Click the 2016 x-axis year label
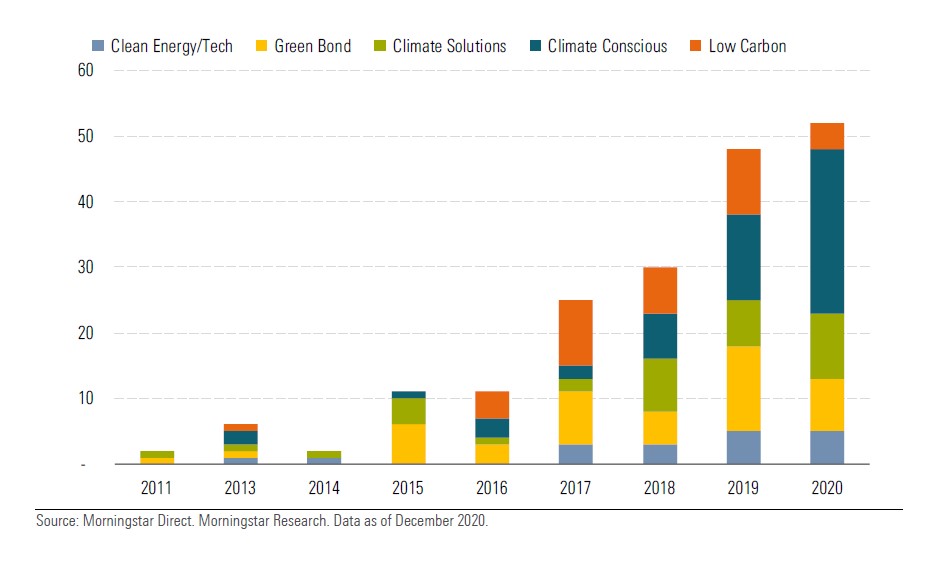Image resolution: width=952 pixels, height=574 pixels. [492, 488]
